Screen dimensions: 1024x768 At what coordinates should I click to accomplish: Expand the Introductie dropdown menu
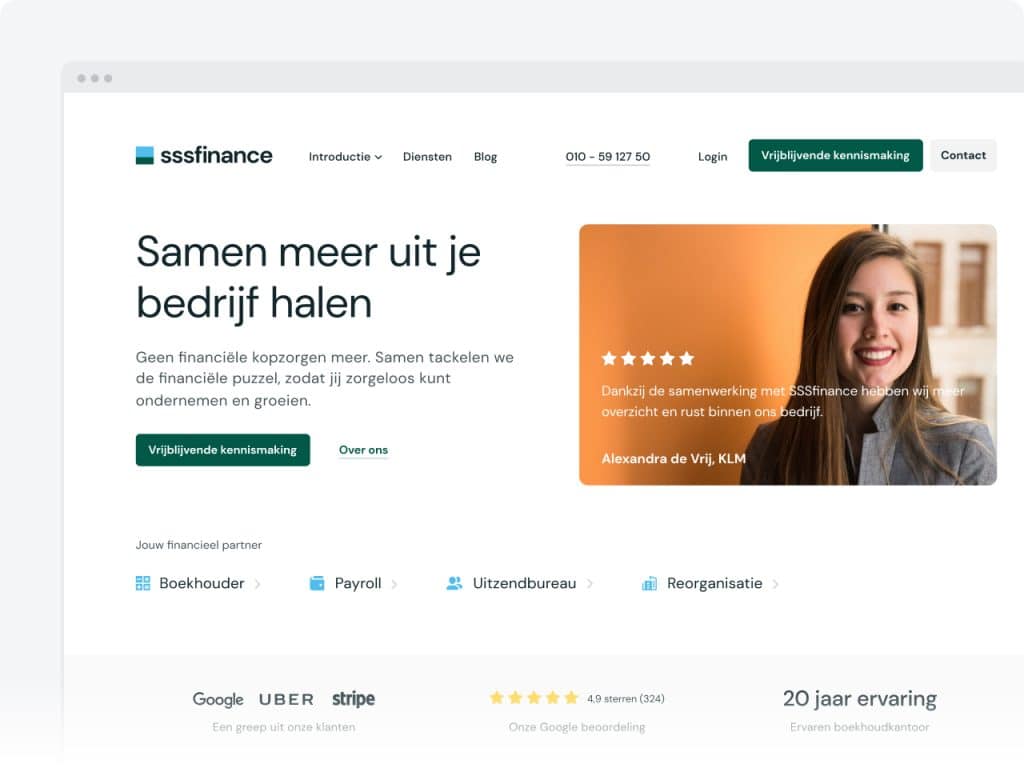[345, 157]
